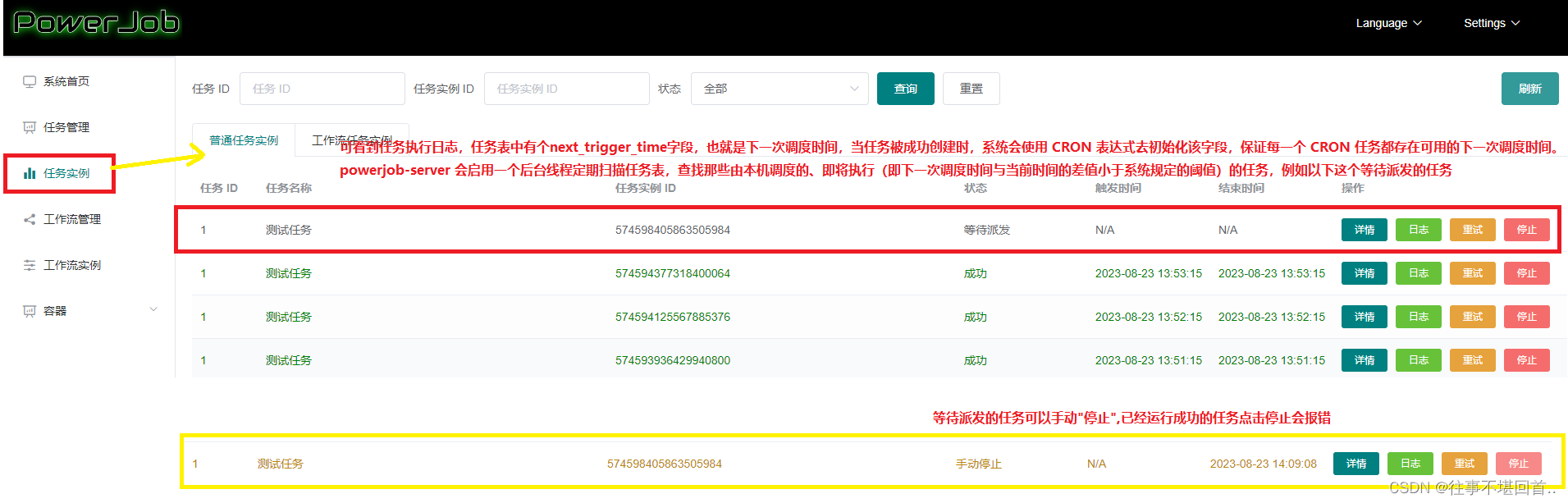
Task: Open the 状态 dropdown showing 全部
Action: [x=779, y=89]
